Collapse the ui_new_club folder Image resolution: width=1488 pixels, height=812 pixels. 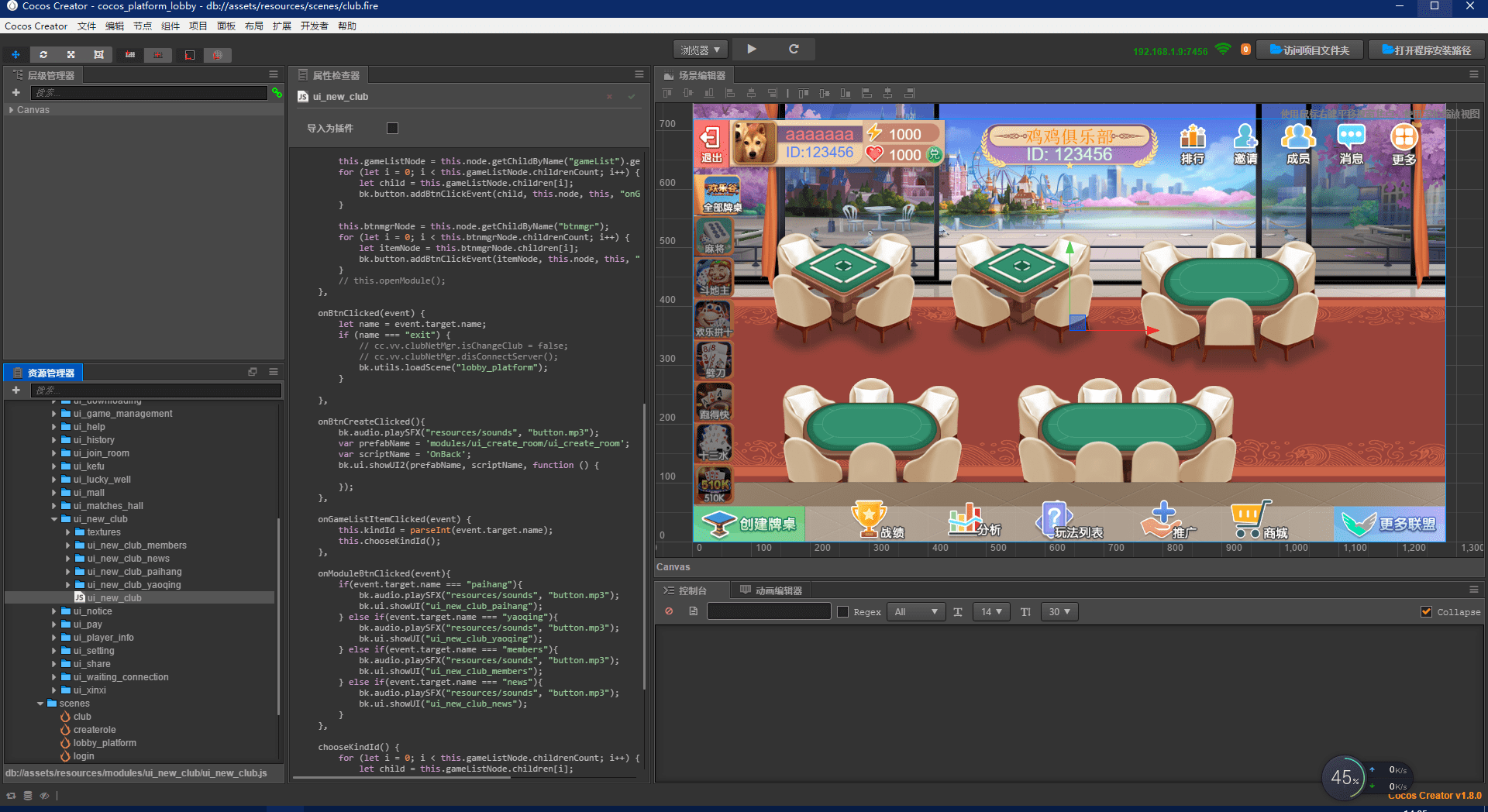click(x=54, y=519)
